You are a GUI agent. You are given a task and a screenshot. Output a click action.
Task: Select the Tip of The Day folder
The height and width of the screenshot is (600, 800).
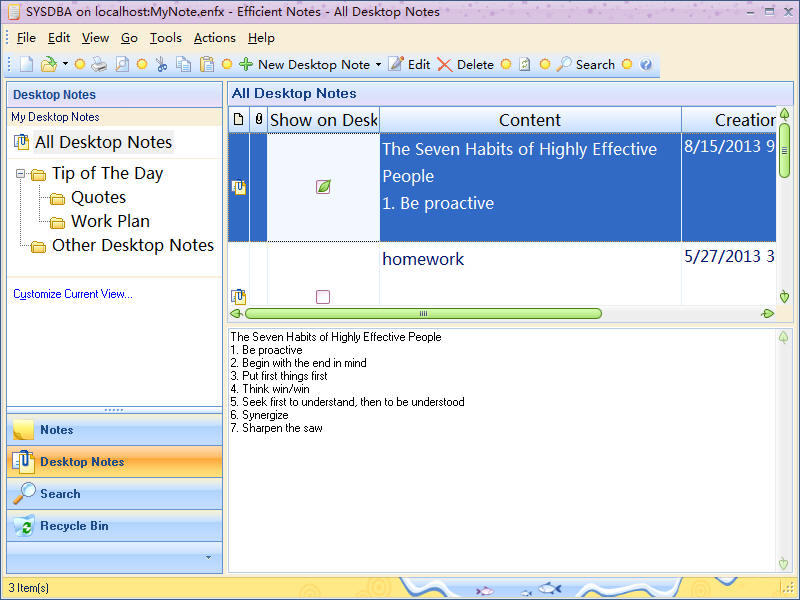click(x=107, y=173)
